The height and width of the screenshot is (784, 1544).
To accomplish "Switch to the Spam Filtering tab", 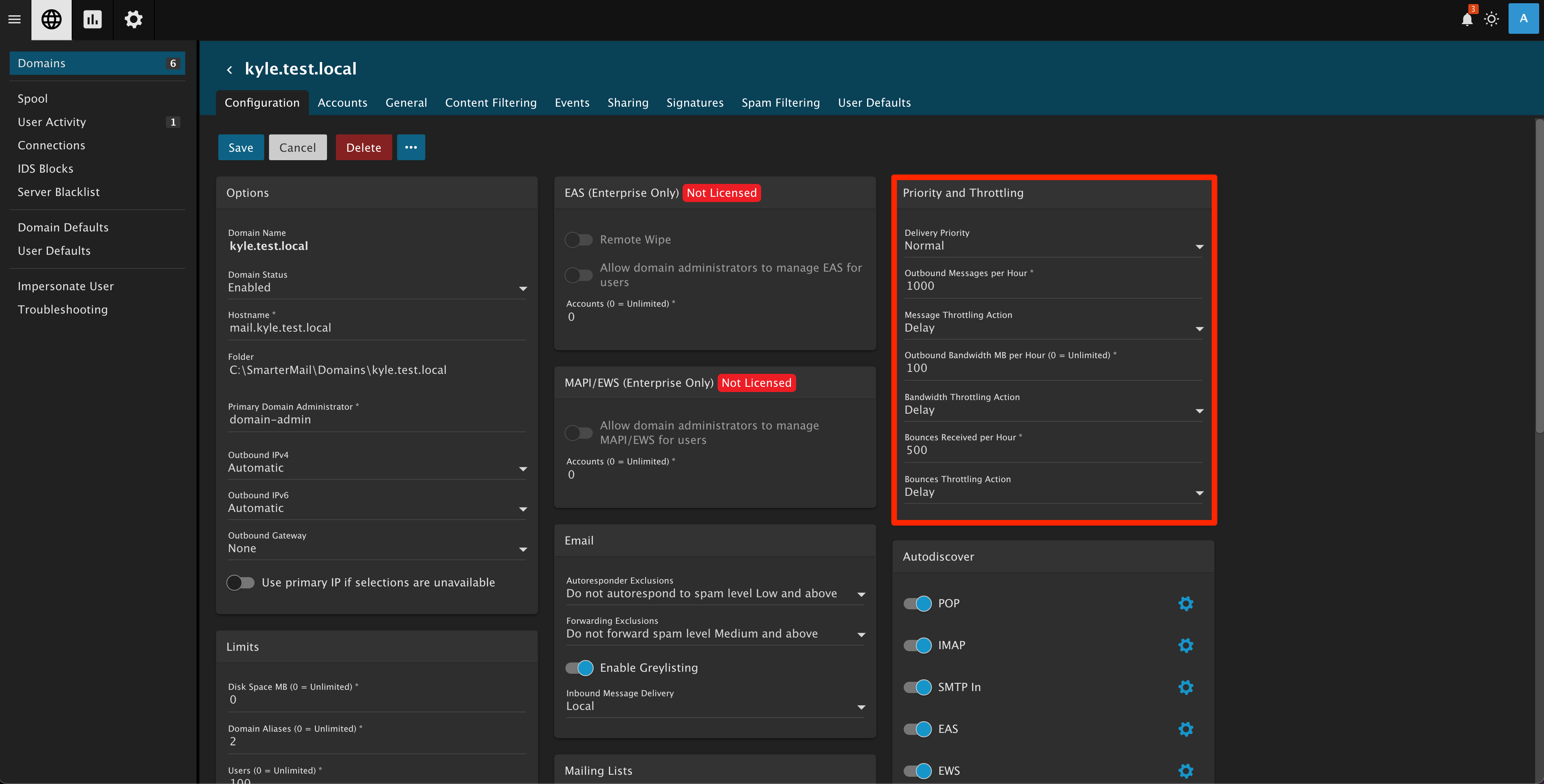I will pyautogui.click(x=780, y=102).
